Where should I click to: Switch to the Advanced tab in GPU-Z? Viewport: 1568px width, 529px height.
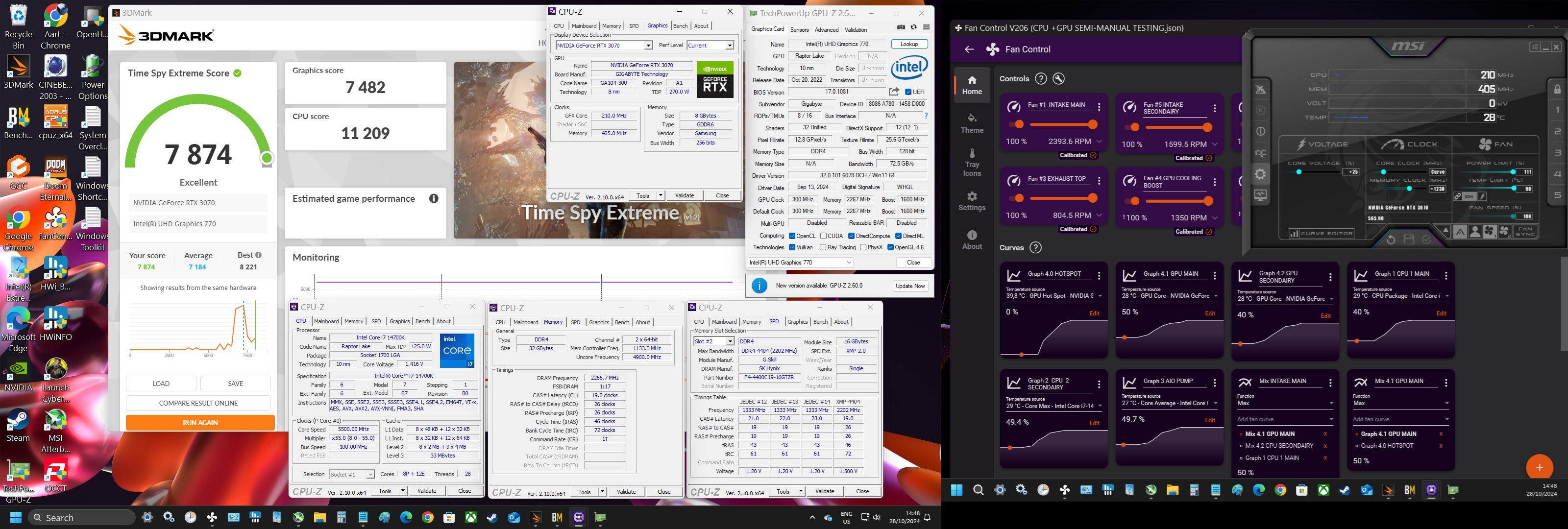(826, 30)
